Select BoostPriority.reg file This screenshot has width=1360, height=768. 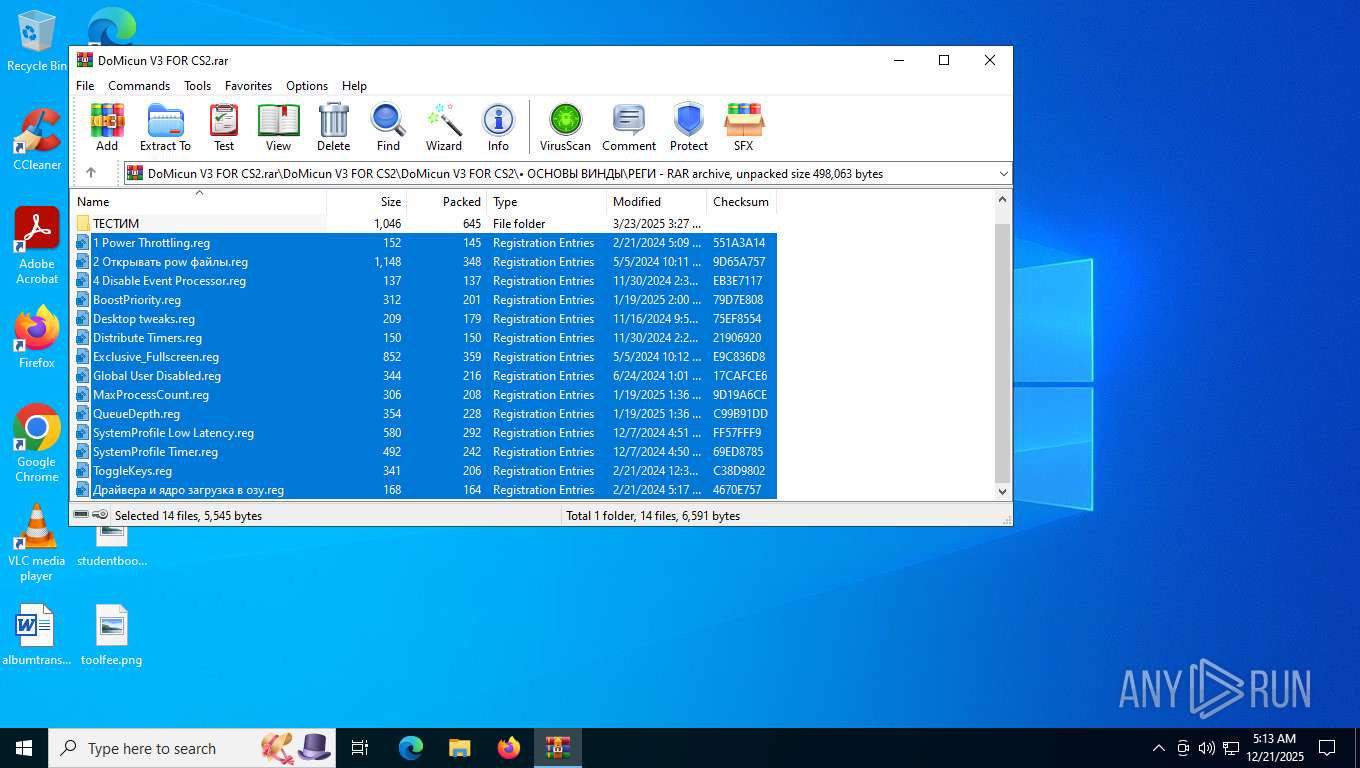137,299
